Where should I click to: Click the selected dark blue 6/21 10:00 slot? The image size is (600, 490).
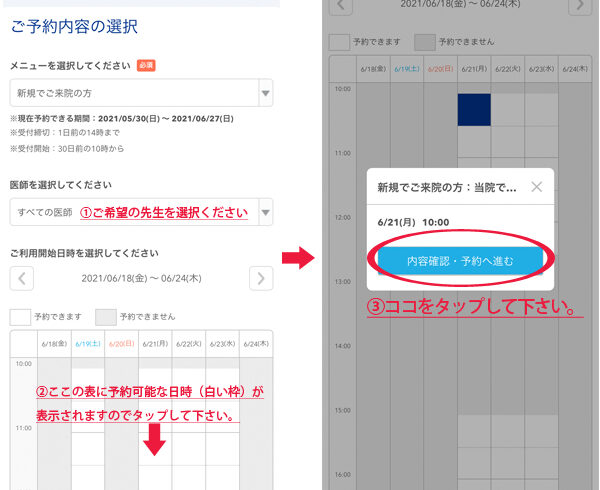pyautogui.click(x=474, y=110)
